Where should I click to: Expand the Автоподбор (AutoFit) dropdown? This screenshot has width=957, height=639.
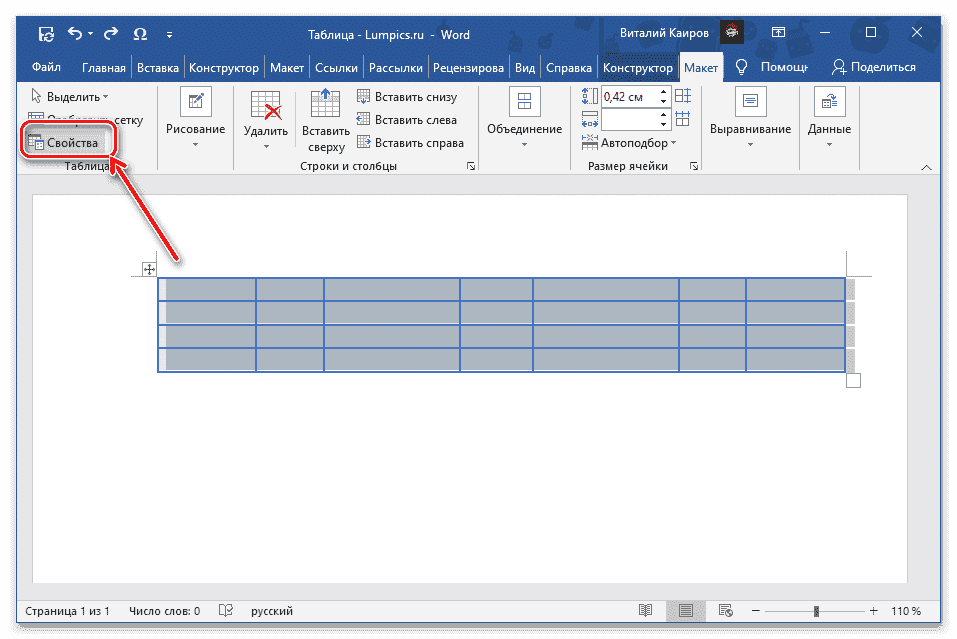click(638, 143)
